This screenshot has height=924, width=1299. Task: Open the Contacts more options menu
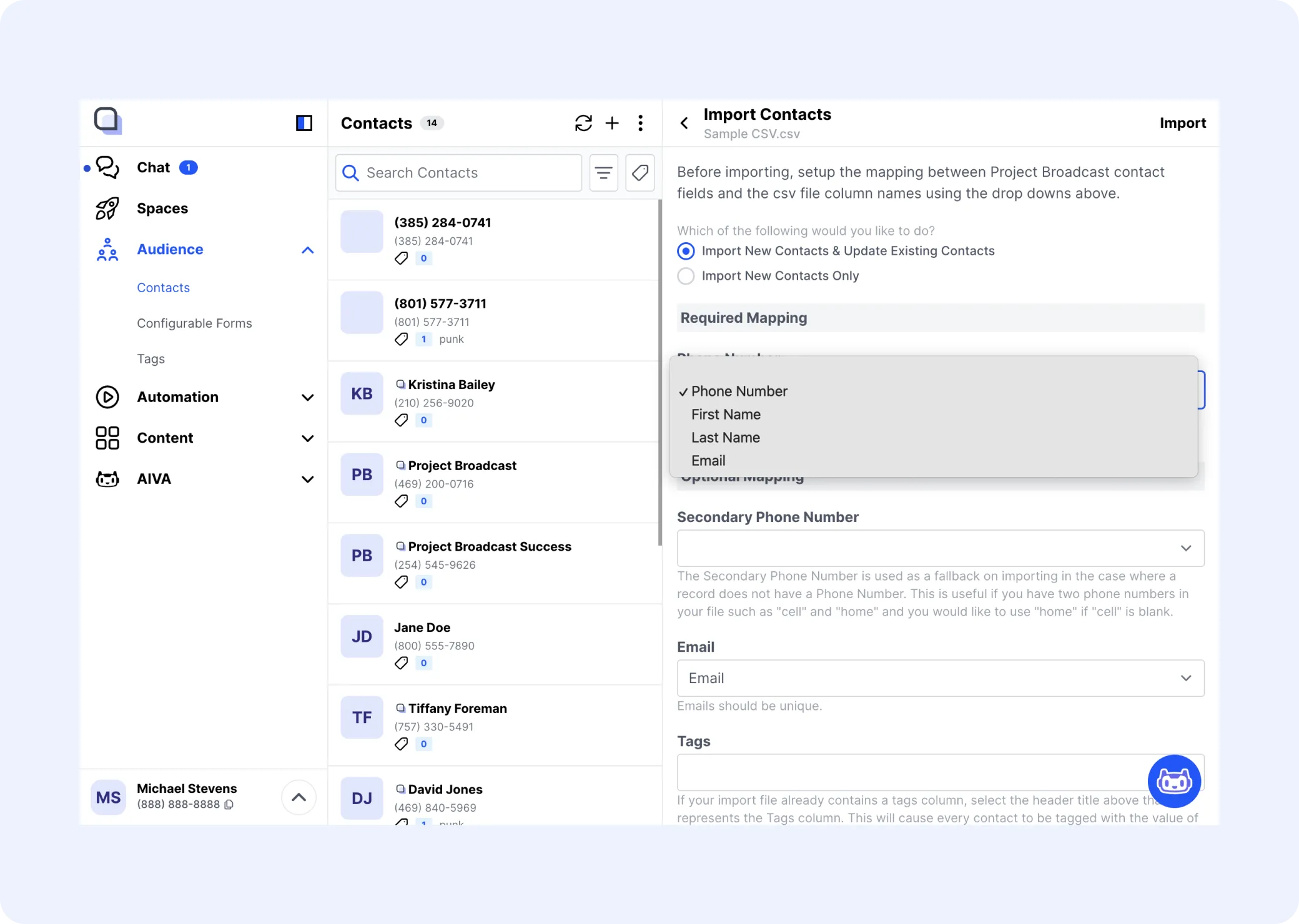pos(640,123)
